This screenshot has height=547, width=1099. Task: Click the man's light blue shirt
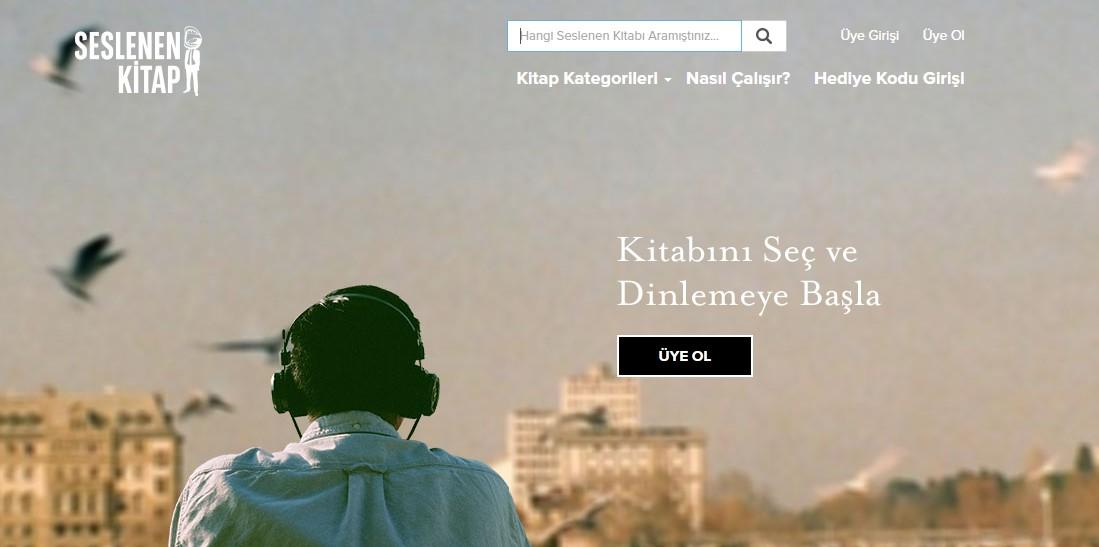point(348,484)
